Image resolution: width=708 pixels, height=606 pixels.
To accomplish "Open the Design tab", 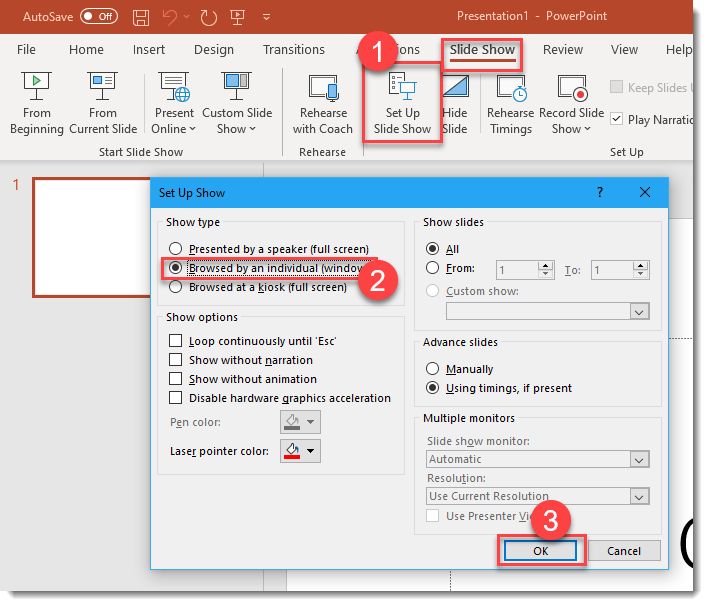I will click(x=214, y=49).
